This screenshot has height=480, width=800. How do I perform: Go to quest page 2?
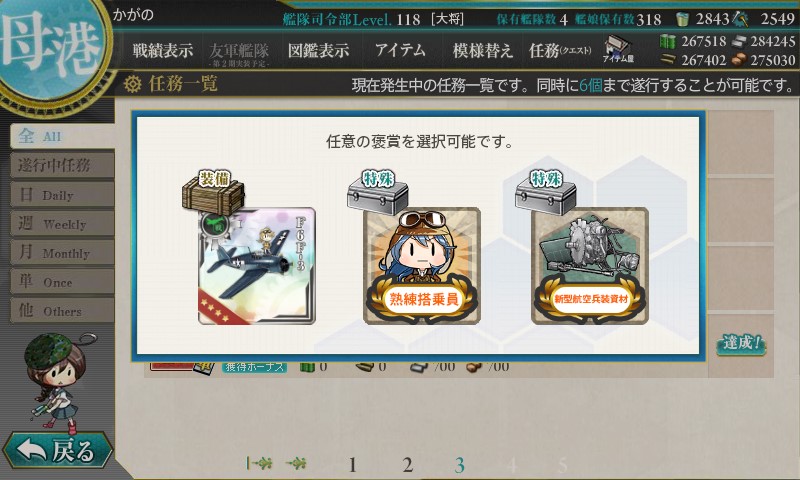point(407,465)
